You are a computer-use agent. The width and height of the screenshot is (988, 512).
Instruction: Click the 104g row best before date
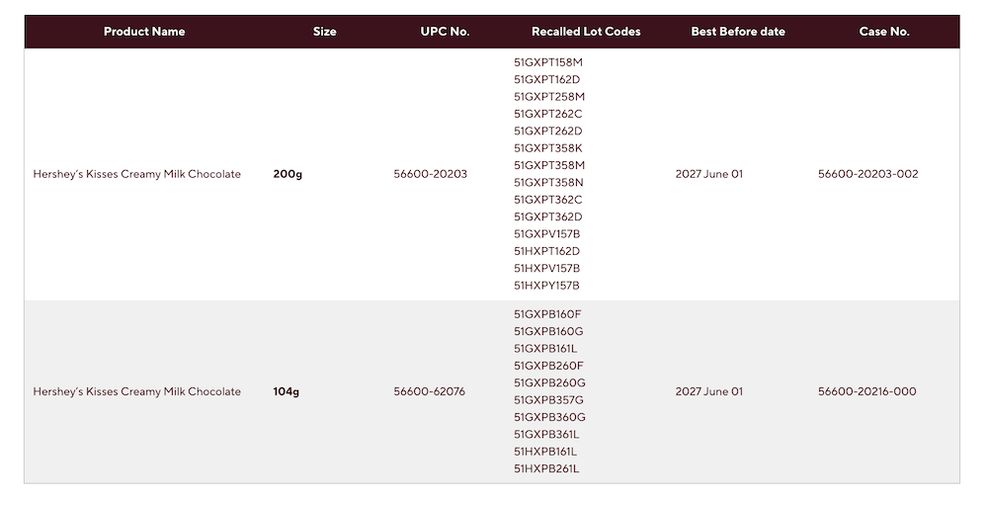click(x=709, y=391)
